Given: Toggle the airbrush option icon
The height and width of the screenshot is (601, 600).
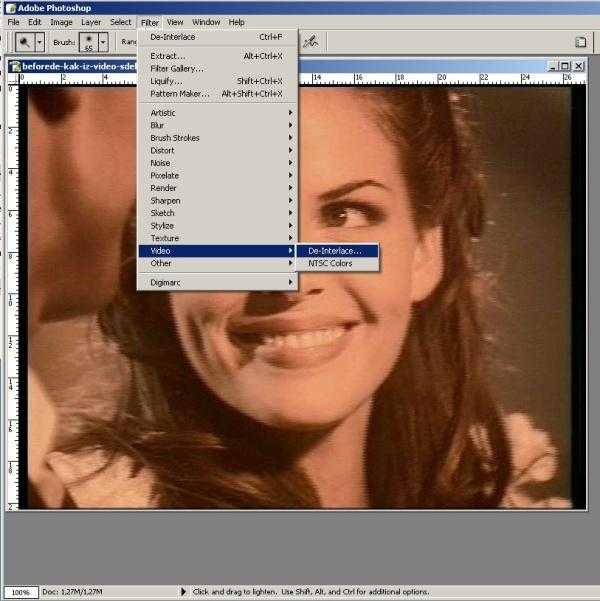Looking at the screenshot, I should [x=311, y=42].
